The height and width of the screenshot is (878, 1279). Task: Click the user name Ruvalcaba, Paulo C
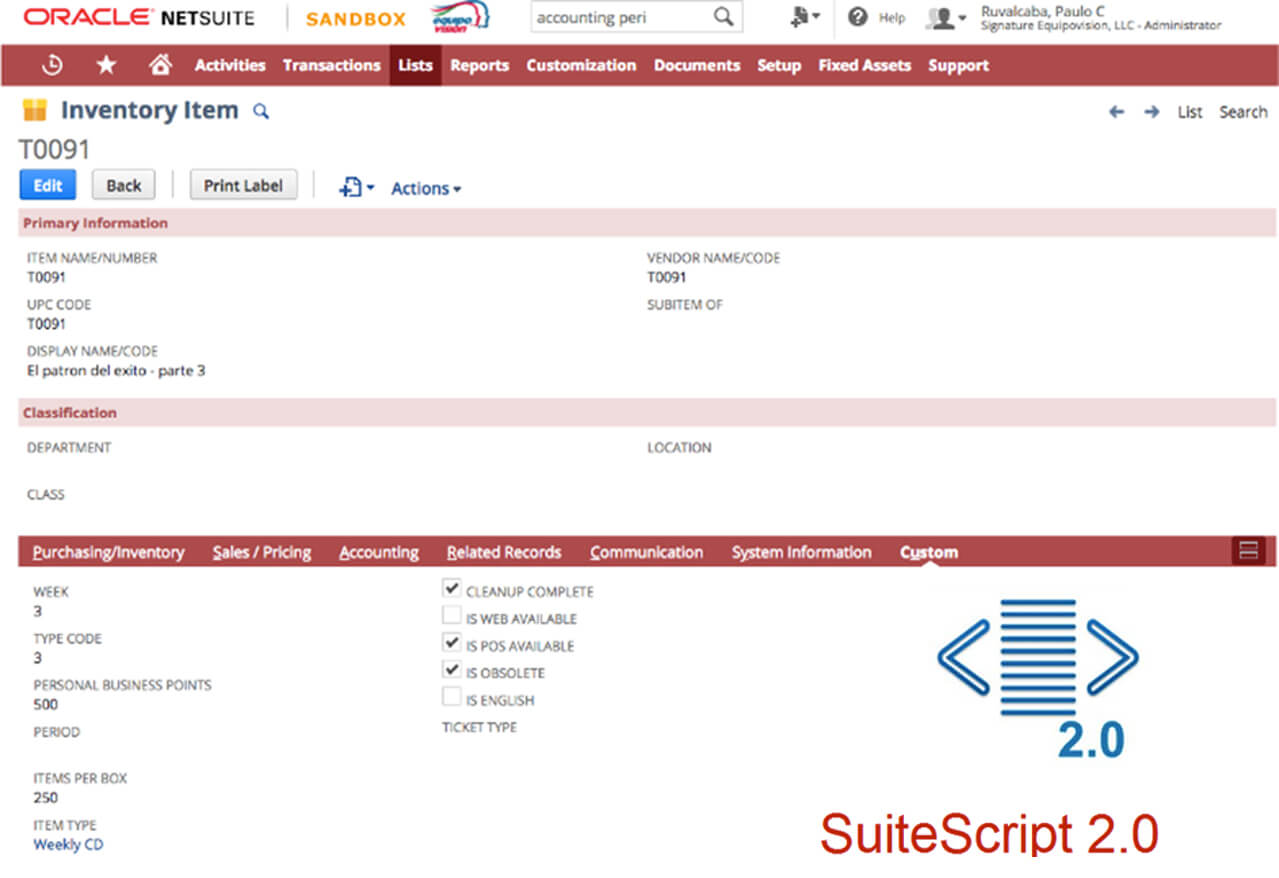point(1043,11)
